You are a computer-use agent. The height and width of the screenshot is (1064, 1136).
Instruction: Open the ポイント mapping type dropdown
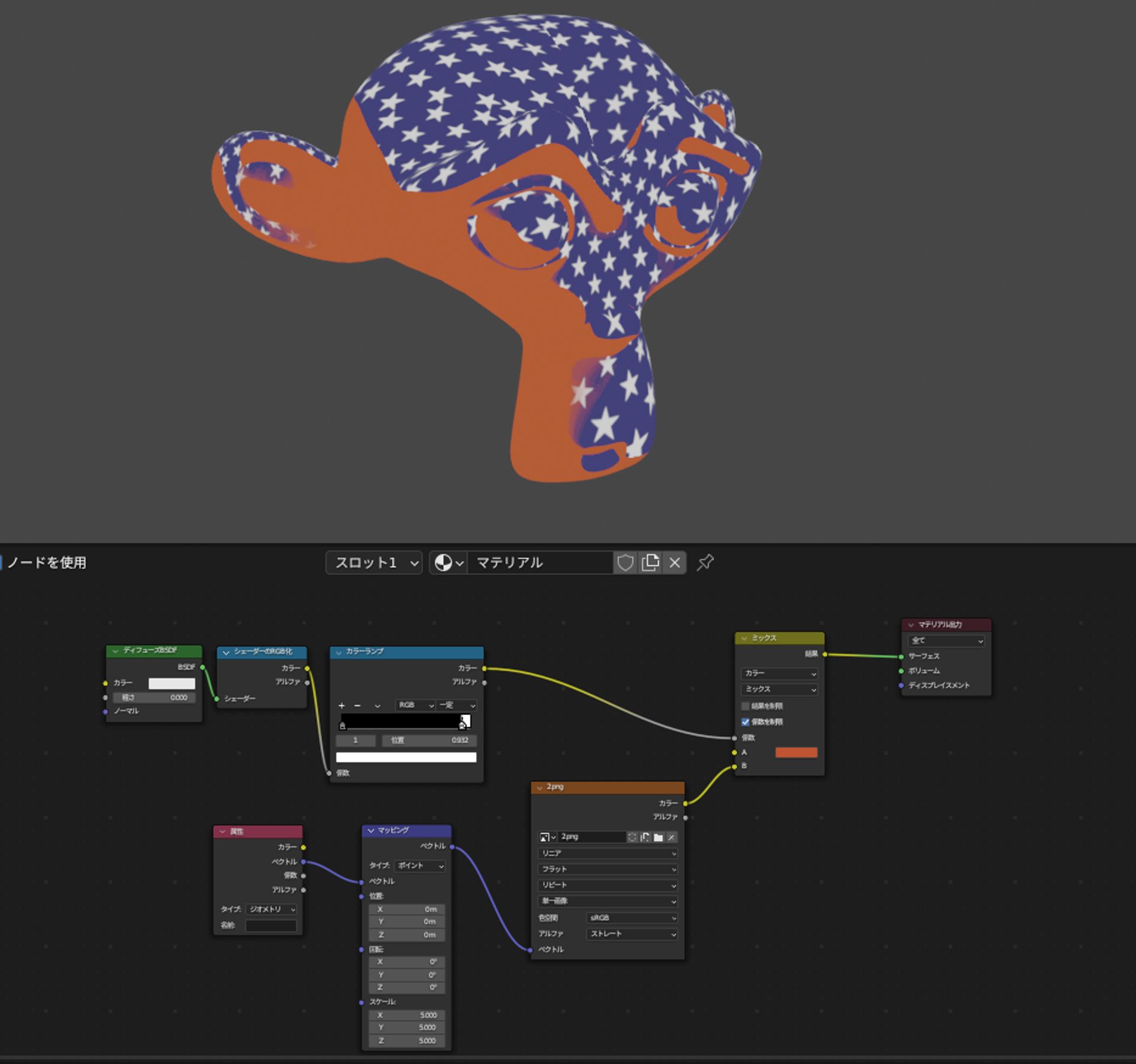[419, 866]
